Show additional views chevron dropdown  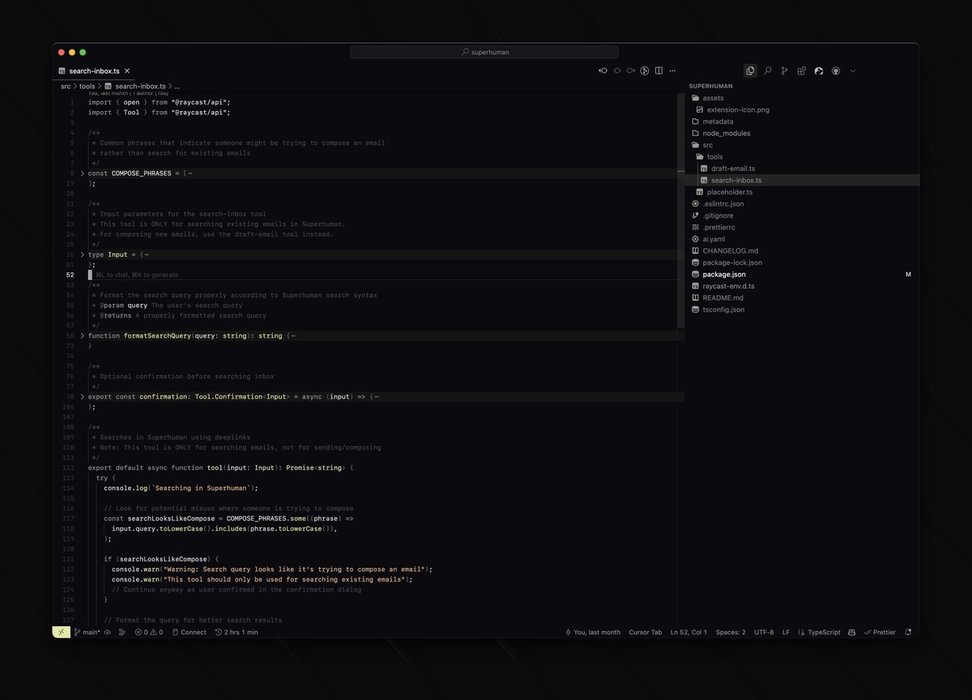tap(853, 71)
